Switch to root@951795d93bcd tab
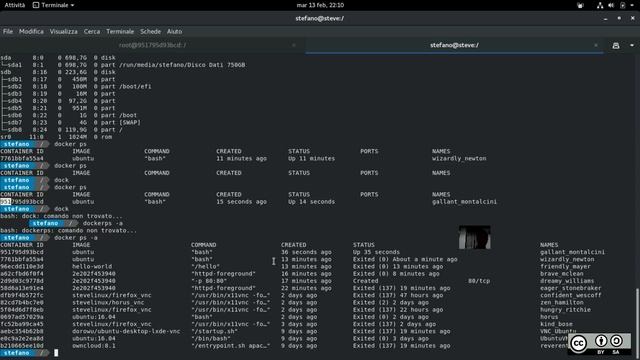This screenshot has height=360, width=640. point(152,45)
